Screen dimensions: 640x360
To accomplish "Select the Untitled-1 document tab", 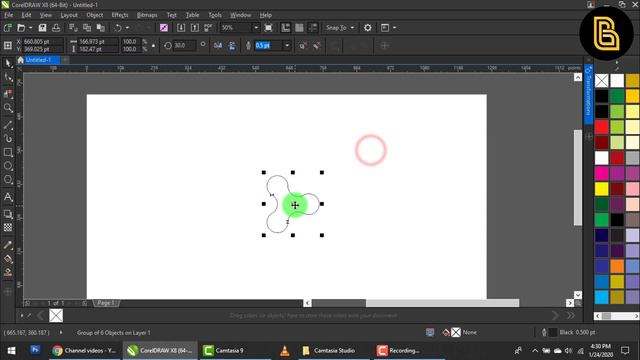I will pyautogui.click(x=38, y=60).
